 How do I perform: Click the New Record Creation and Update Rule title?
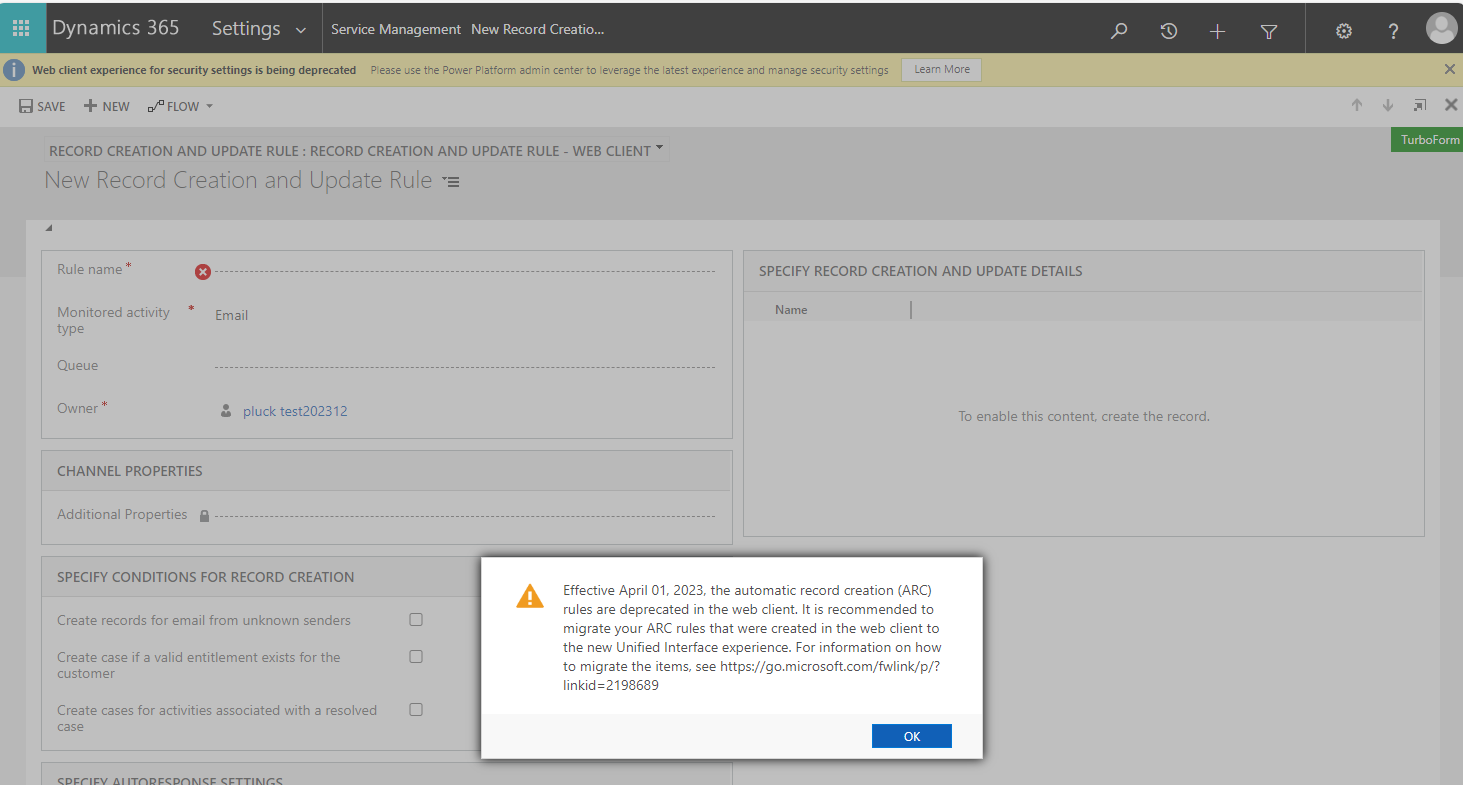click(x=238, y=180)
